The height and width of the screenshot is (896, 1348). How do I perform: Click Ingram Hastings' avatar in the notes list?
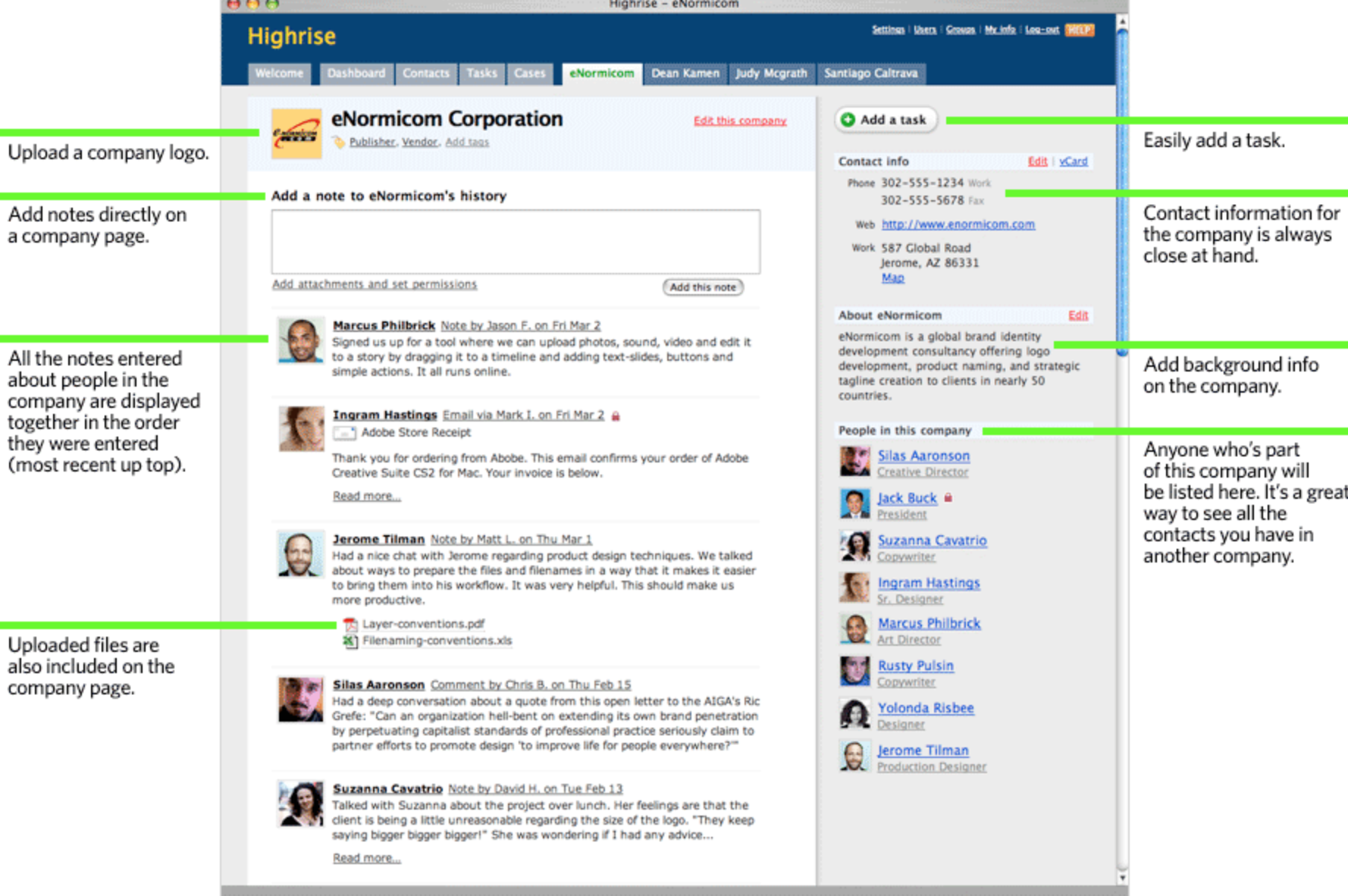301,428
